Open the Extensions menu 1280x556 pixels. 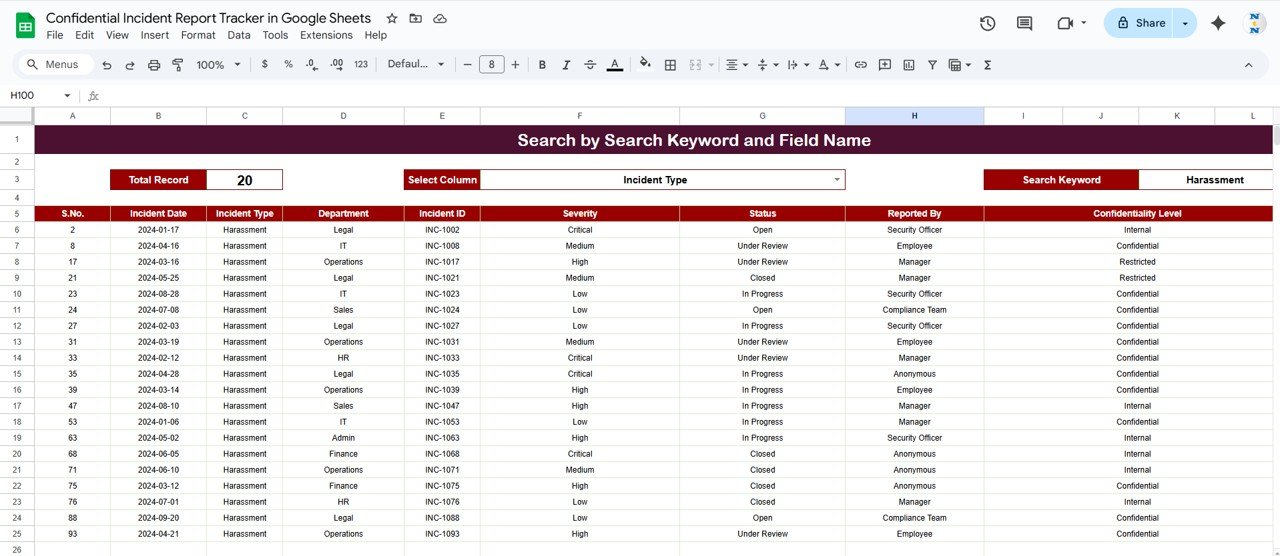pyautogui.click(x=326, y=35)
